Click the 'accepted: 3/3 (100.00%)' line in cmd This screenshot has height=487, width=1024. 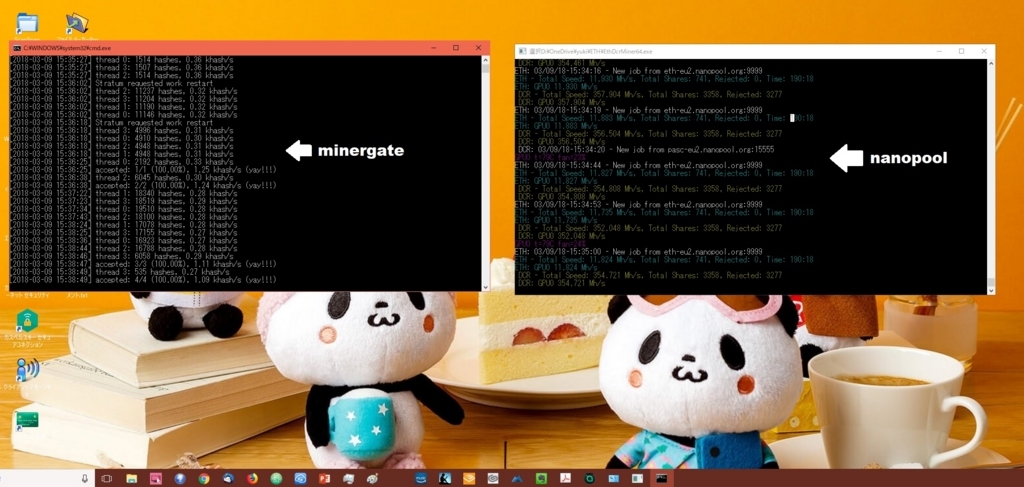point(144,264)
